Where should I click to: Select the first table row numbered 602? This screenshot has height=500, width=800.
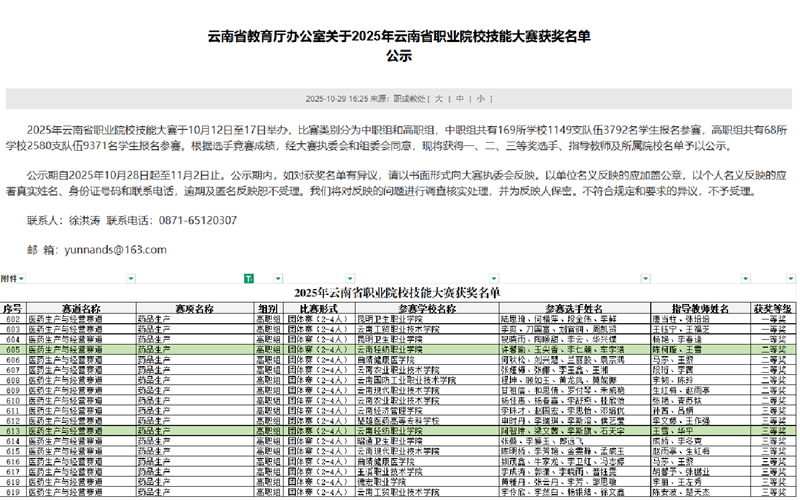[x=12, y=319]
